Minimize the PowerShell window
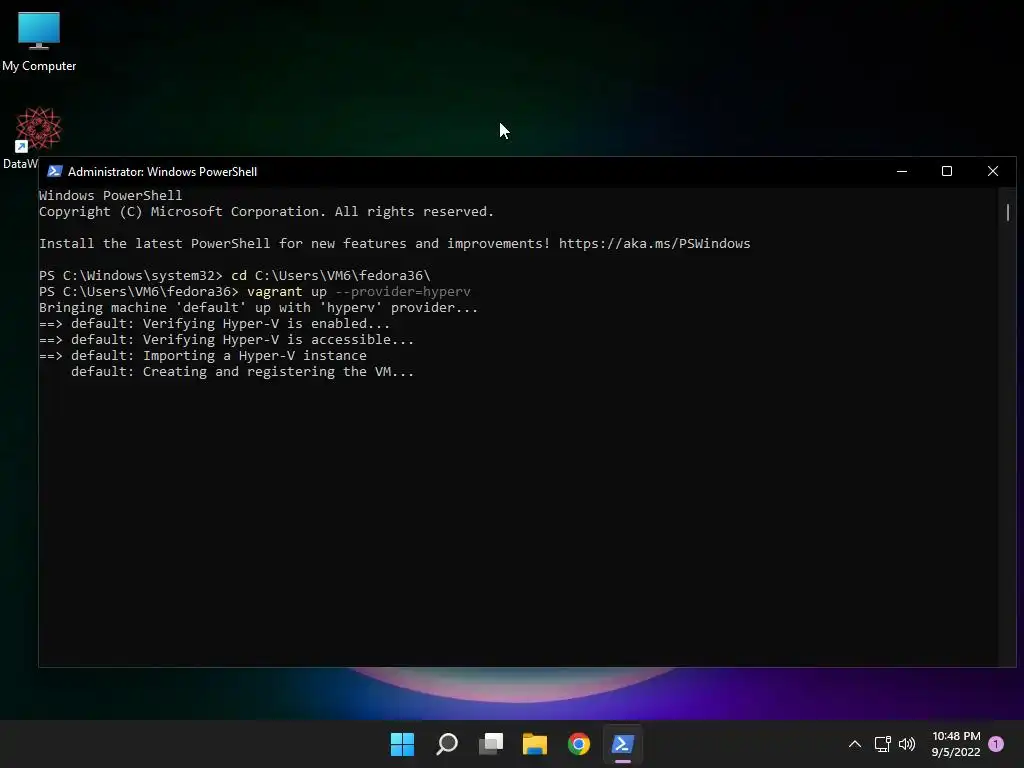The image size is (1024, 768). tap(902, 171)
